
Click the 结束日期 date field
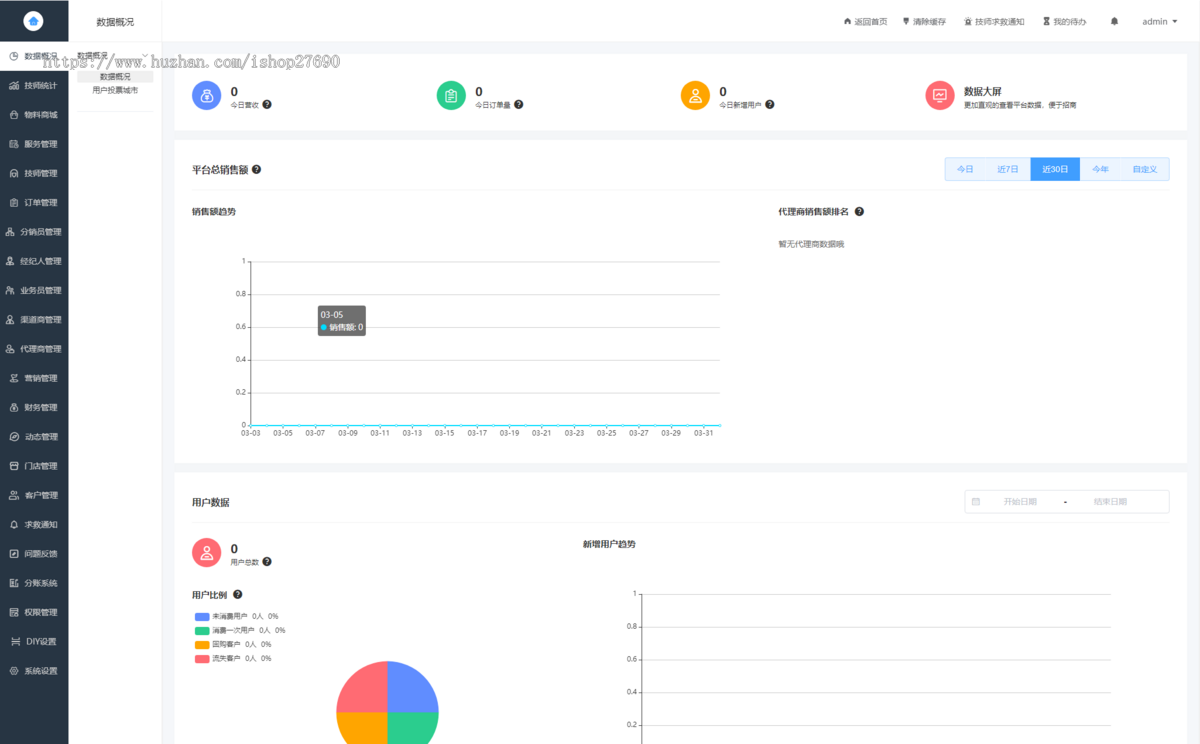coord(1110,502)
